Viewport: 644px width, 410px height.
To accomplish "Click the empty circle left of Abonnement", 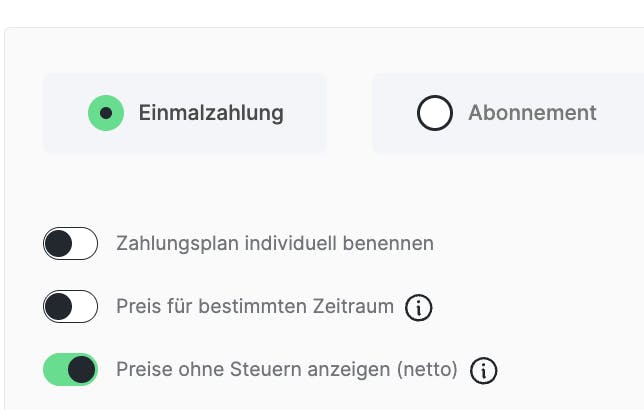I will pyautogui.click(x=435, y=113).
